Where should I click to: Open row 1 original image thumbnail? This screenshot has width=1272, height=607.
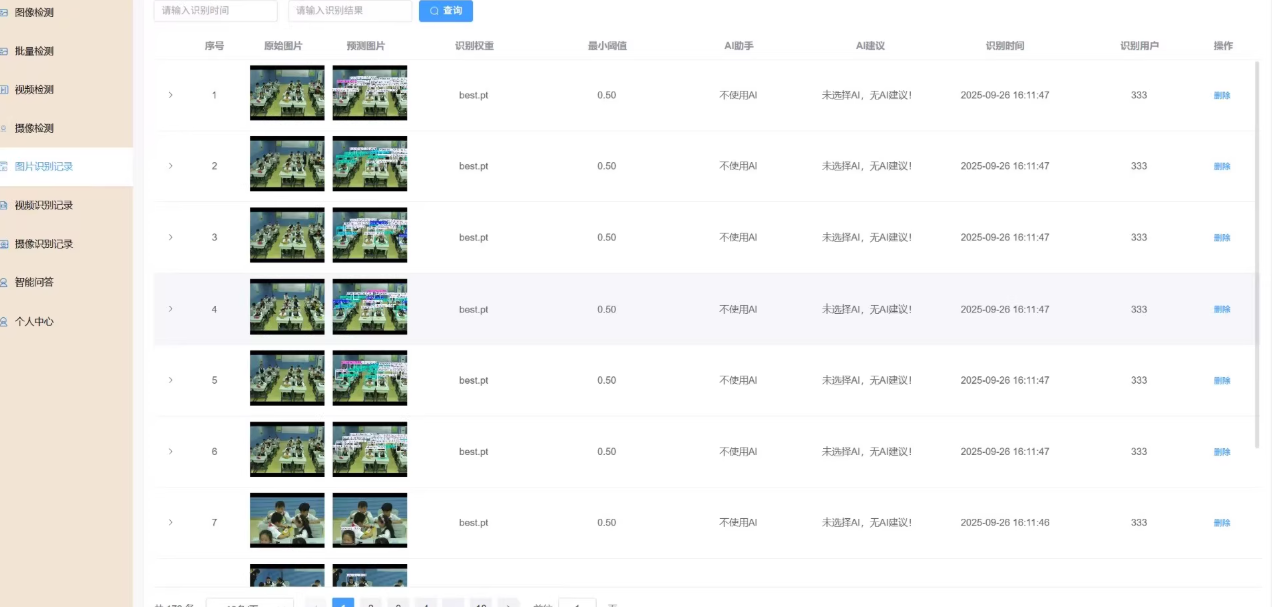[x=287, y=93]
